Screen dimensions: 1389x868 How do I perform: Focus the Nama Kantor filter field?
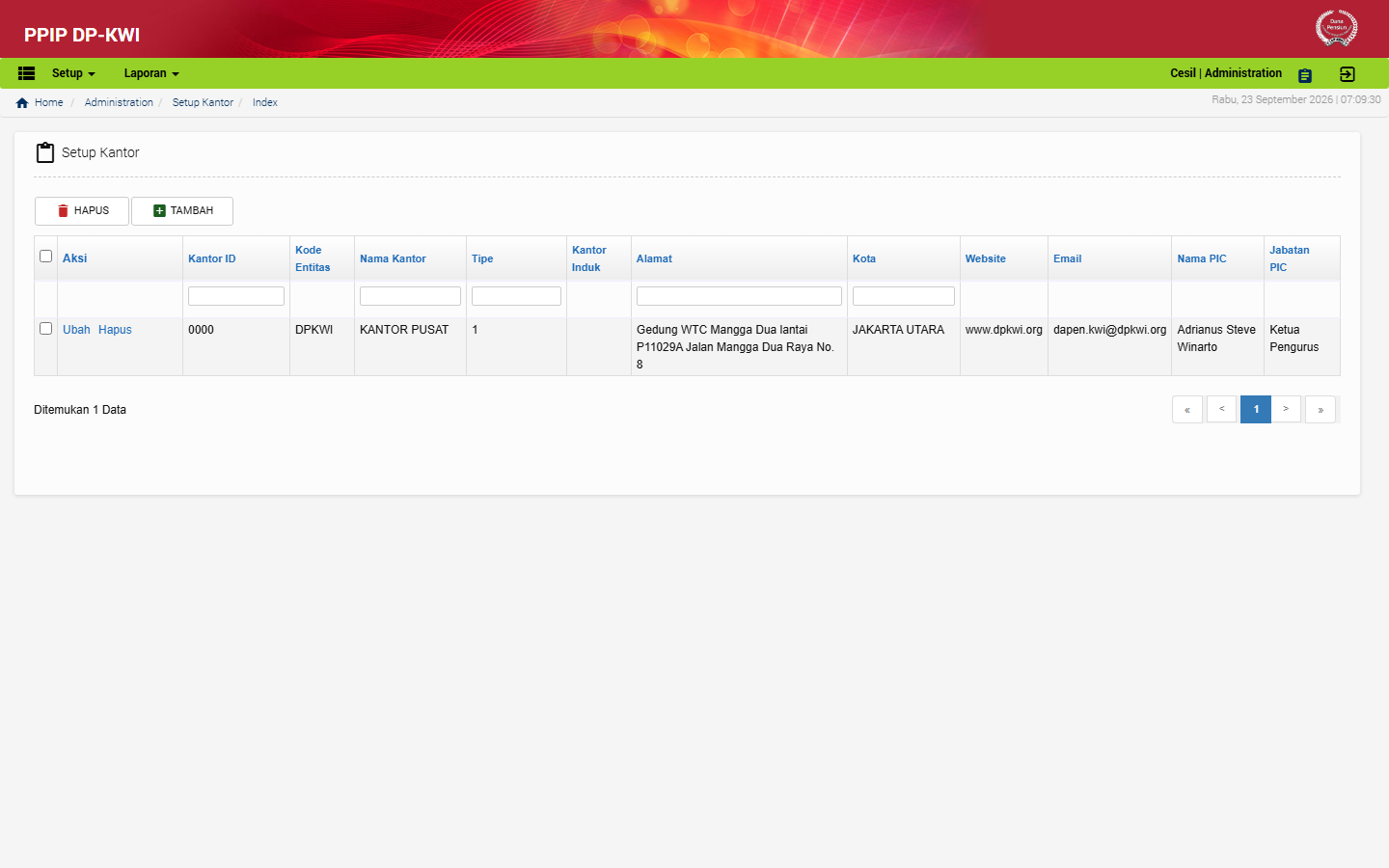tap(410, 296)
